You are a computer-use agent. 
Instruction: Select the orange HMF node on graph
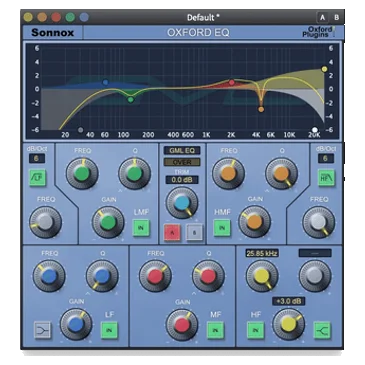pos(261,109)
